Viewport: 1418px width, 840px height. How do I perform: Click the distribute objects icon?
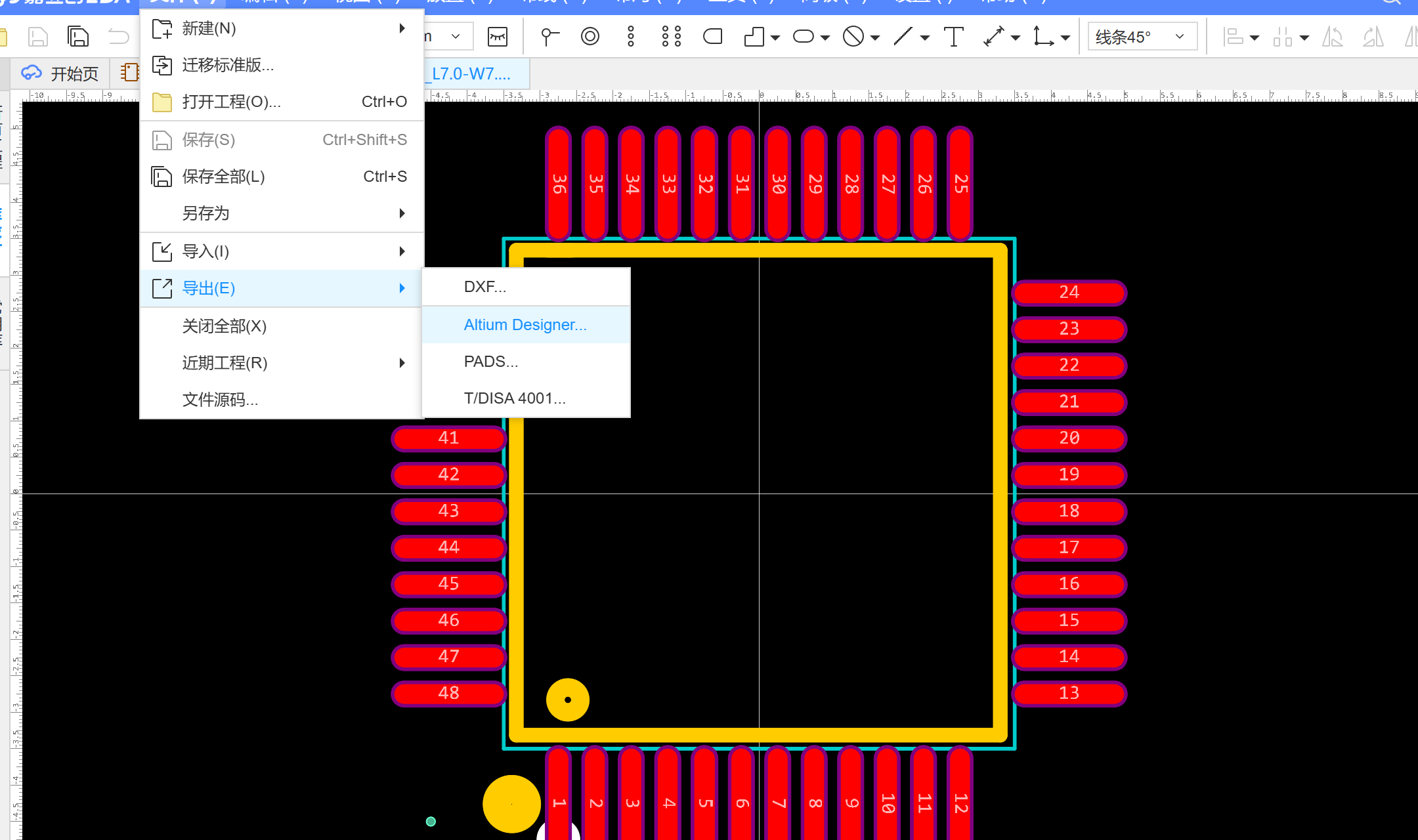point(1282,37)
